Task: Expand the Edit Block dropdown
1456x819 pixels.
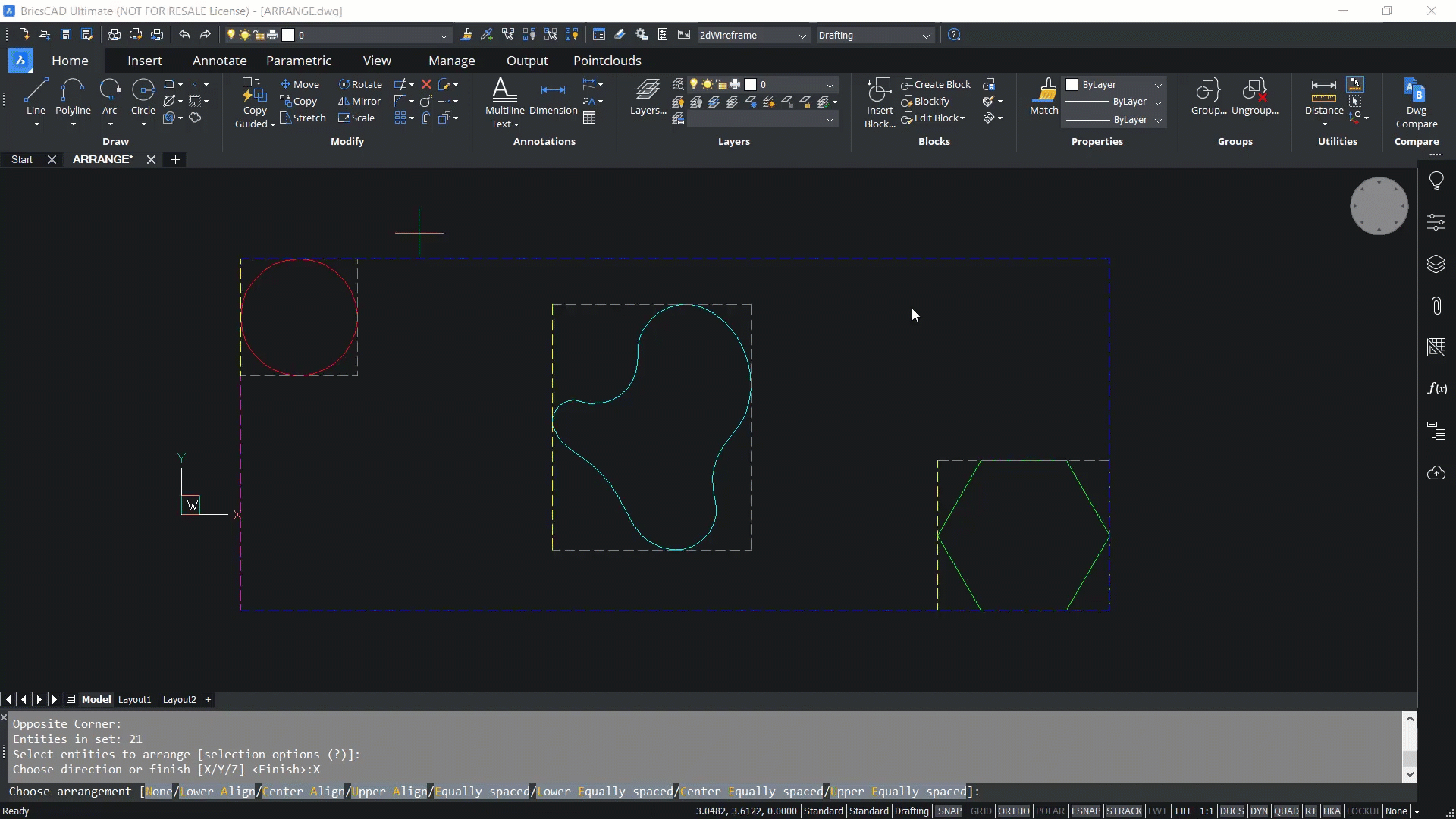Action: click(962, 118)
